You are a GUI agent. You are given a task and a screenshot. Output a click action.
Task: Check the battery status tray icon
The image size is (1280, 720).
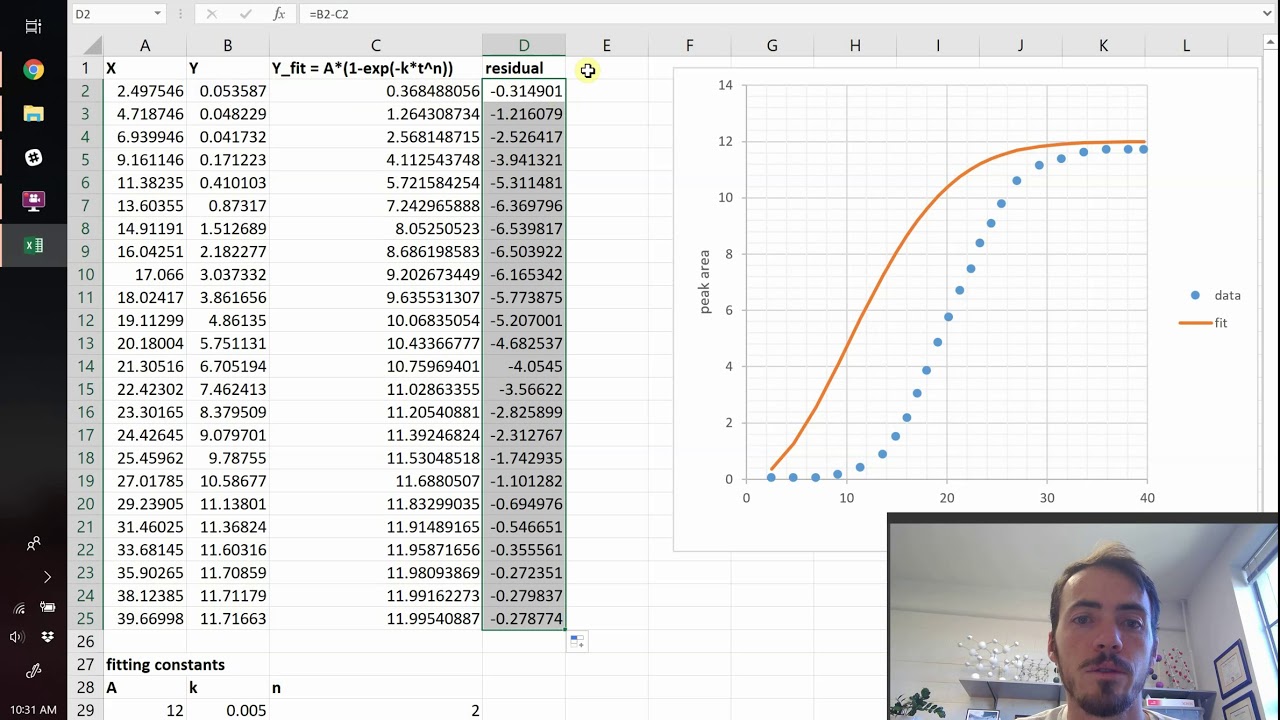point(47,607)
